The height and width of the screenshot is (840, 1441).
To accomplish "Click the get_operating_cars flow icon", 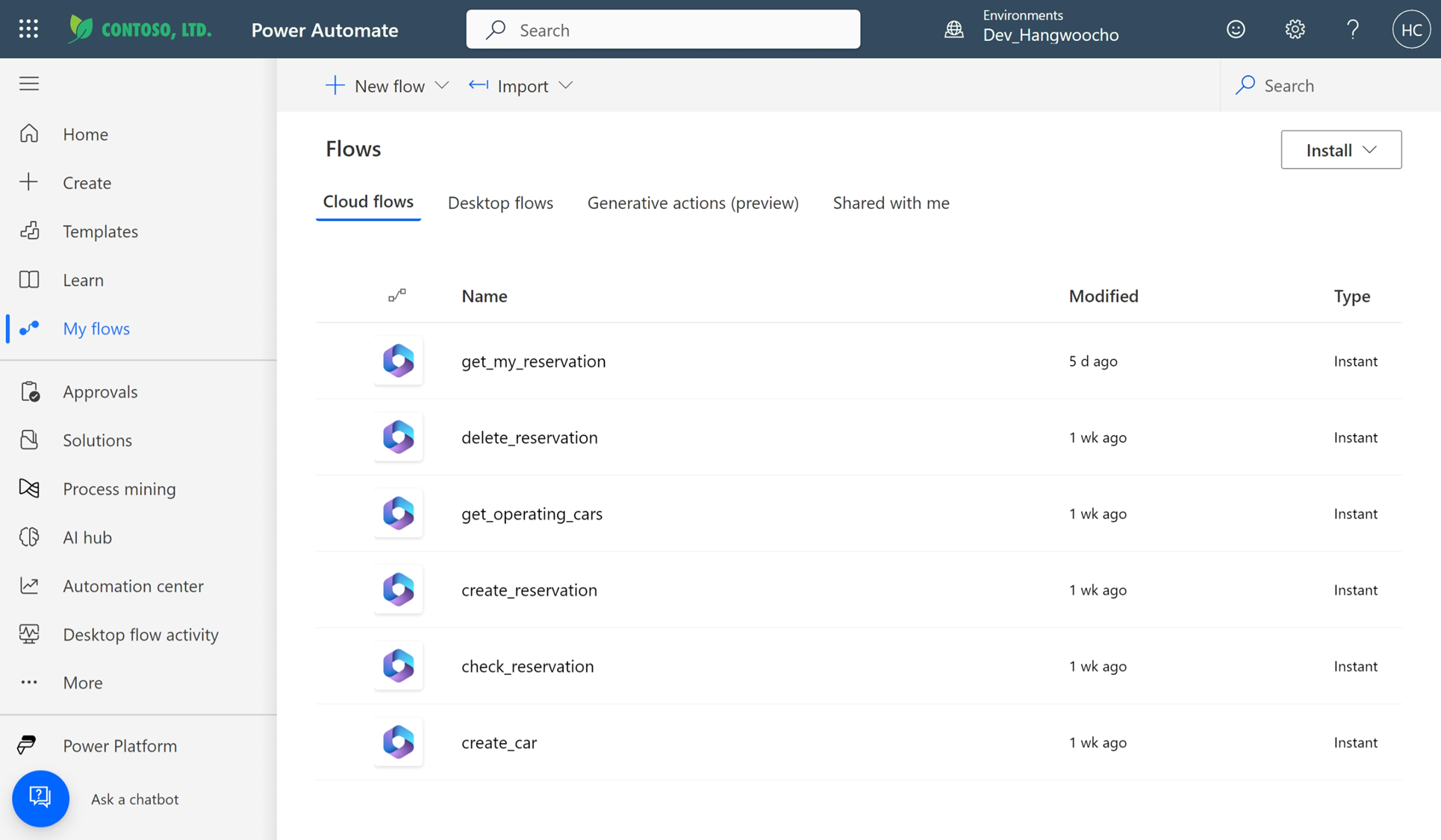I will [x=398, y=513].
